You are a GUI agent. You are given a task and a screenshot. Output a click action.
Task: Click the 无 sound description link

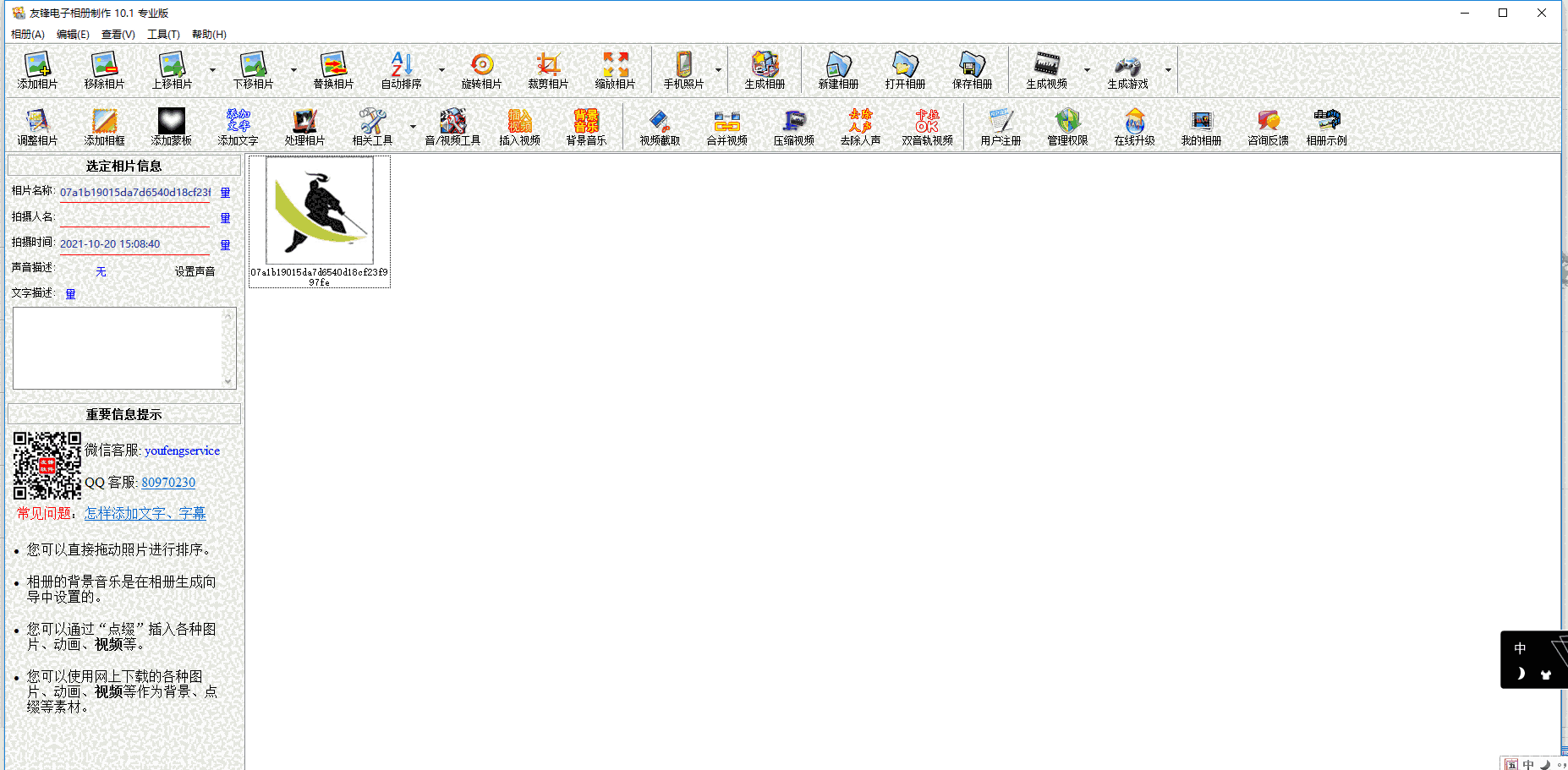(101, 271)
